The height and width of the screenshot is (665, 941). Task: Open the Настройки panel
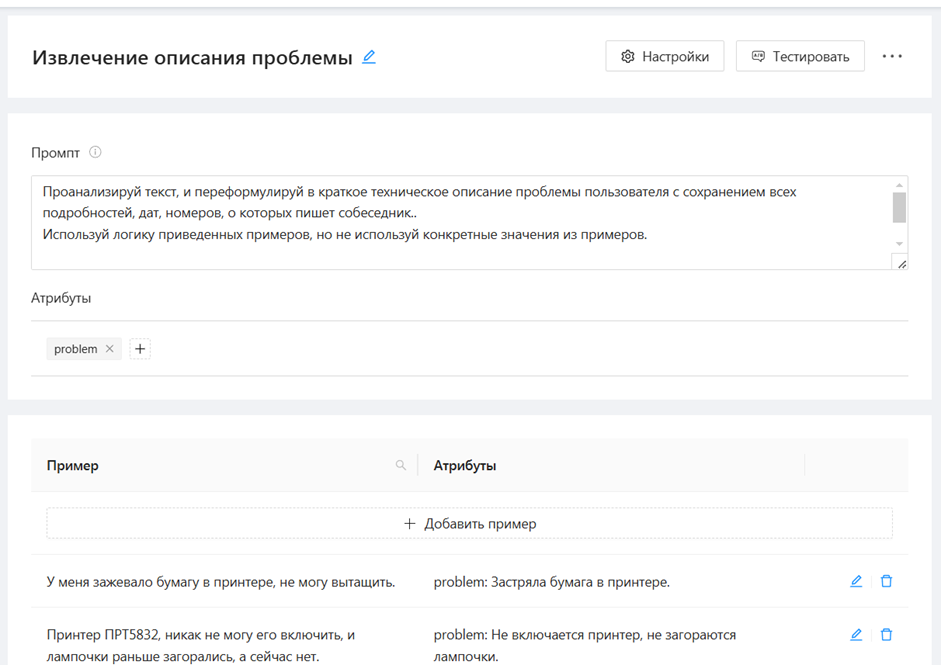[x=664, y=56]
